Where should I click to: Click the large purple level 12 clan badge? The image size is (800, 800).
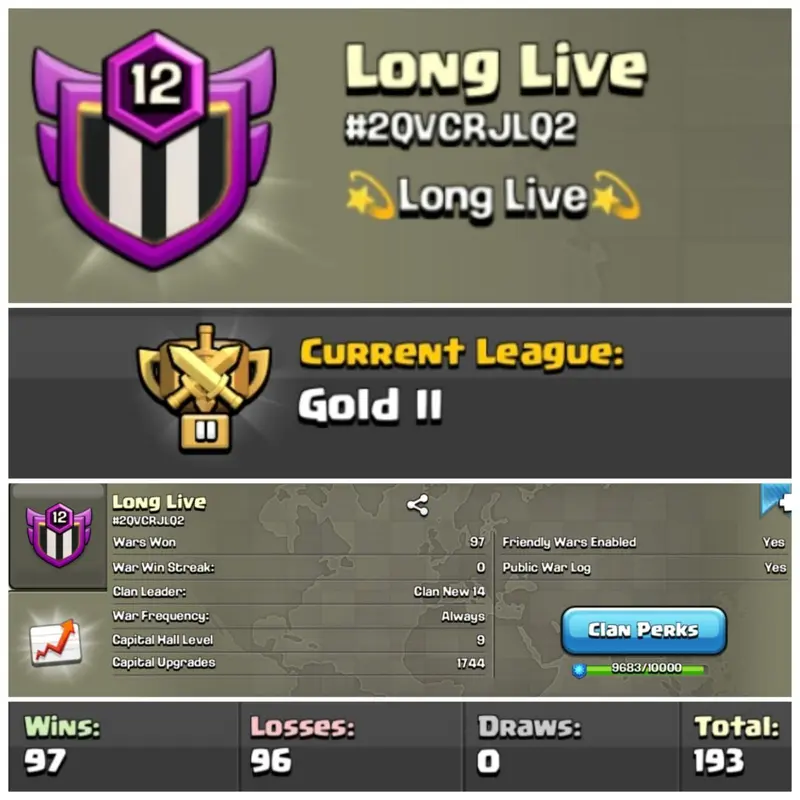click(154, 151)
